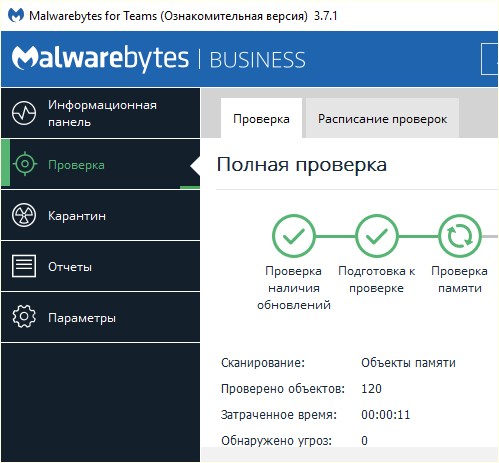Click the quarantine radiation icon
Screen dimensions: 499x463
click(x=24, y=215)
